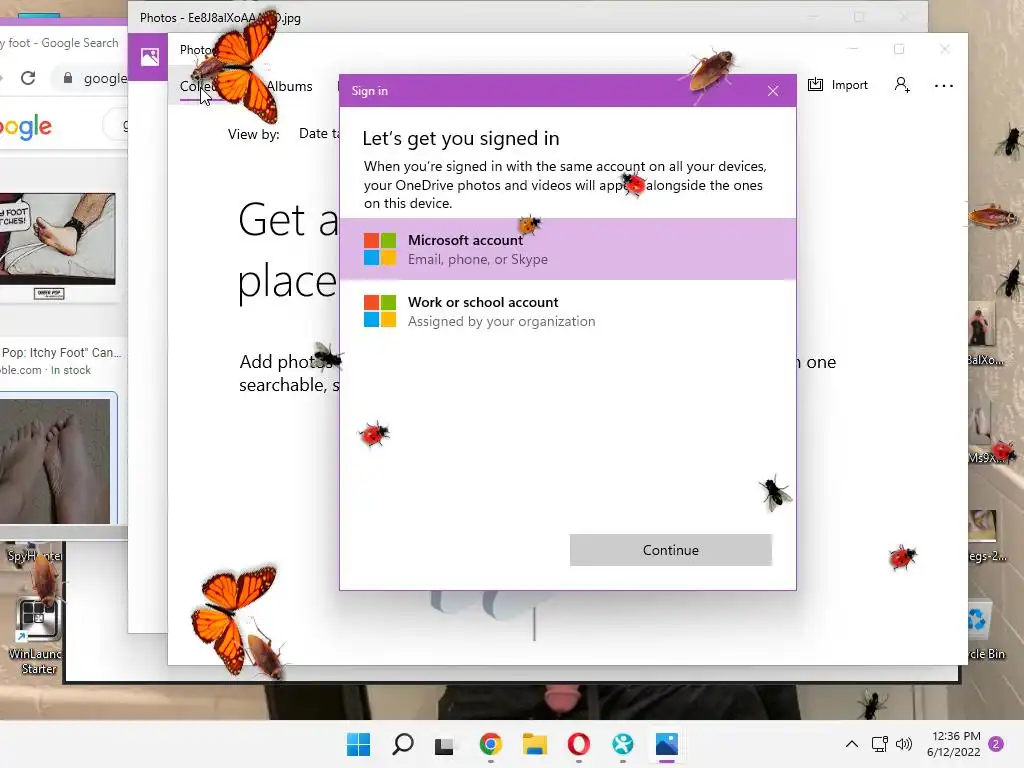This screenshot has width=1024, height=768.
Task: Choose Work or school account option
Action: point(568,312)
